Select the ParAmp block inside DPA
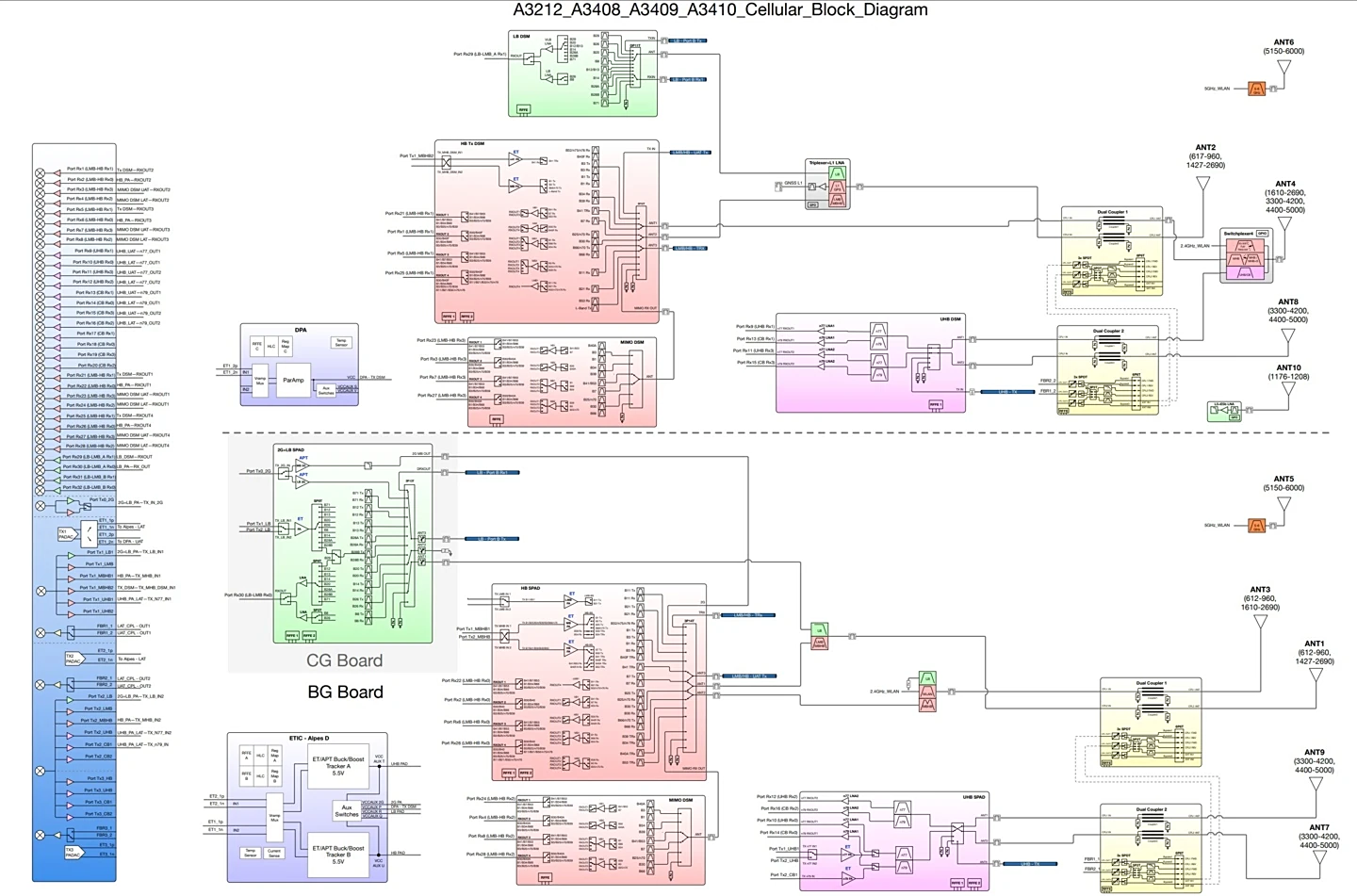Screen dimensions: 1357x896 293,381
